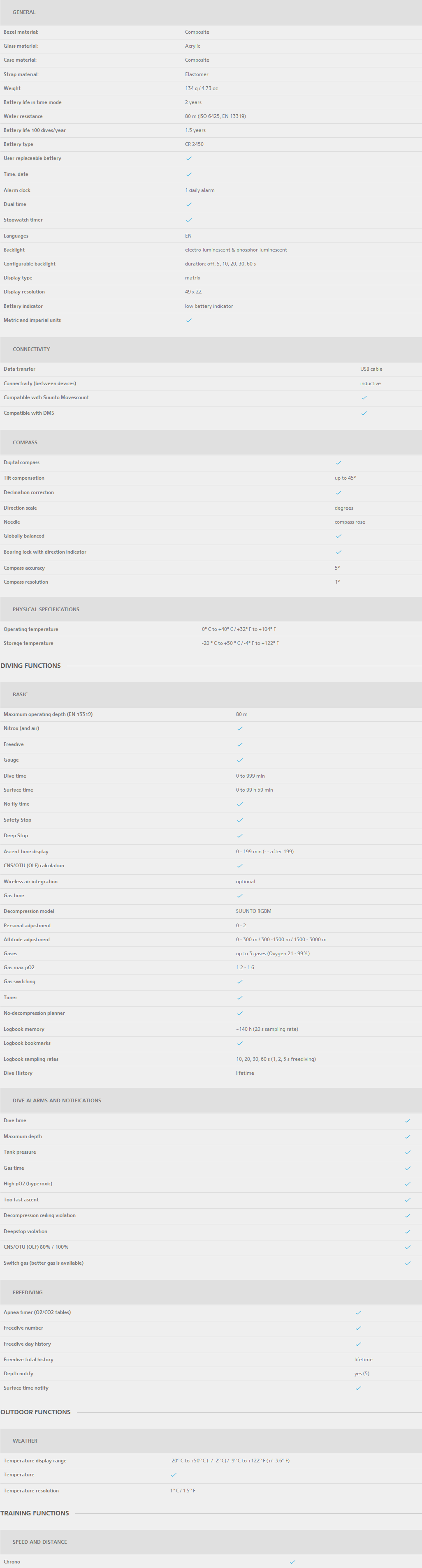
Task: Click the Apnea timer checkmark icon
Action: pyautogui.click(x=358, y=1312)
